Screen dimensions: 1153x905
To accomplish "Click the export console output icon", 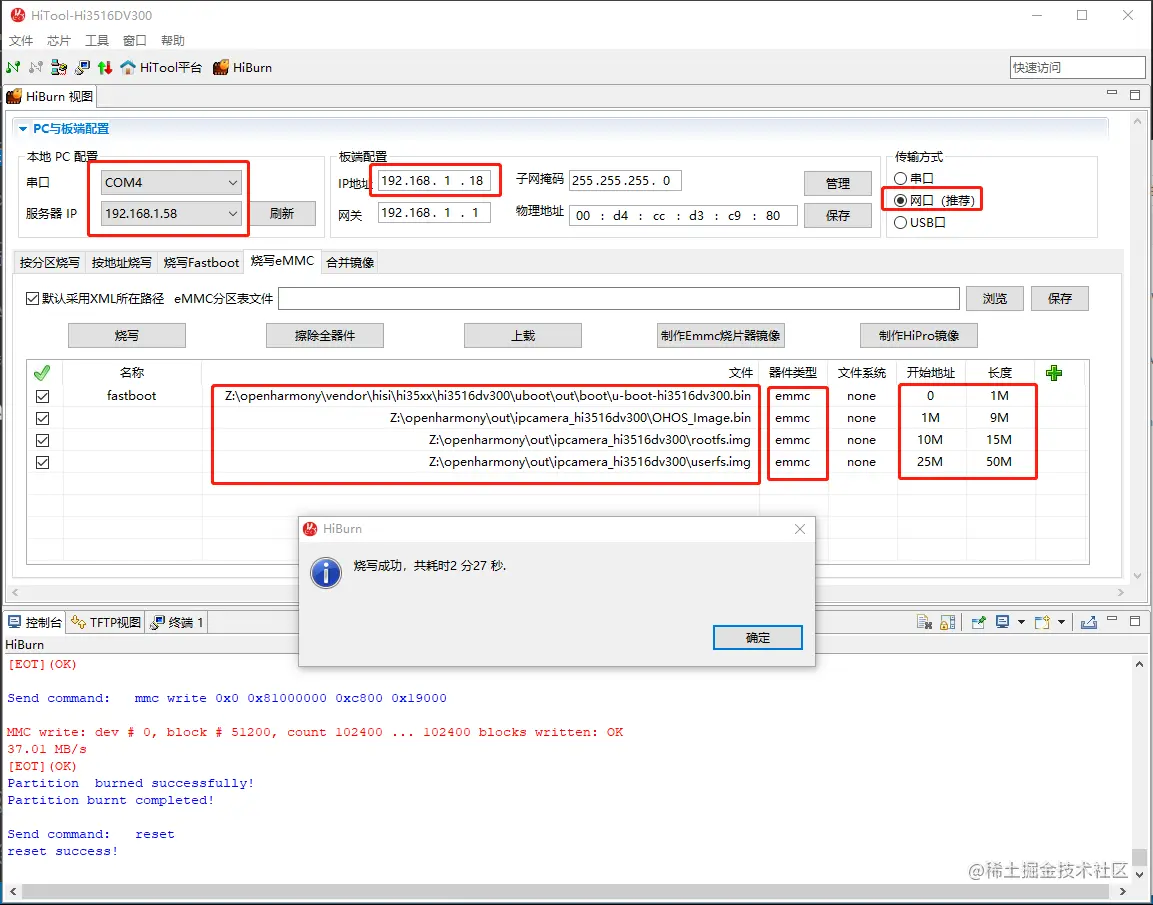I will (1089, 623).
